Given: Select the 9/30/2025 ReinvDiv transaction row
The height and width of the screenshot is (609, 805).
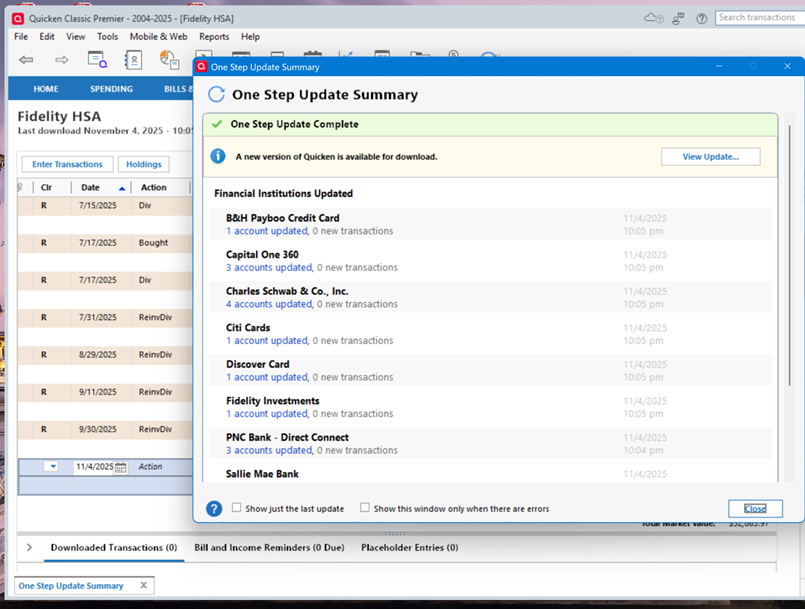Looking at the screenshot, I should 105,429.
